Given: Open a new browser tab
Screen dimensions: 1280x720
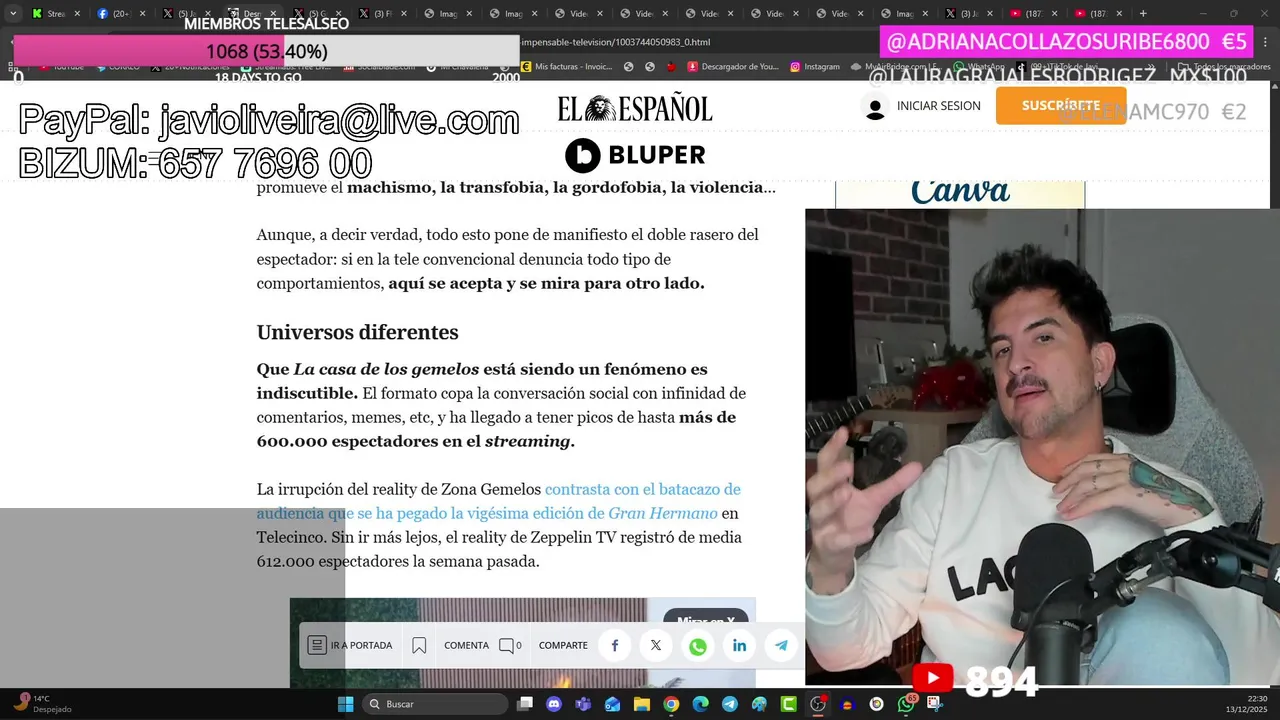Looking at the screenshot, I should (x=1143, y=14).
